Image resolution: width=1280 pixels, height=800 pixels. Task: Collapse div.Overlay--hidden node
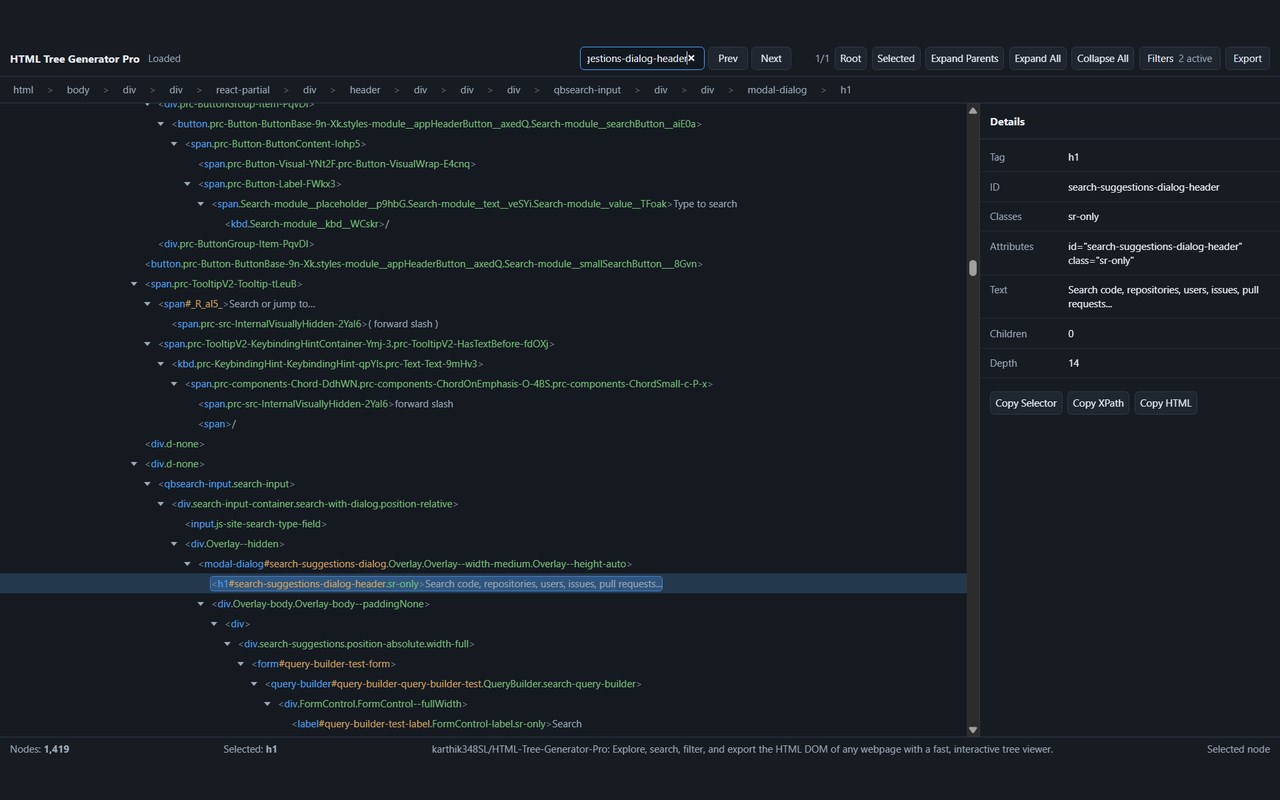pyautogui.click(x=174, y=544)
